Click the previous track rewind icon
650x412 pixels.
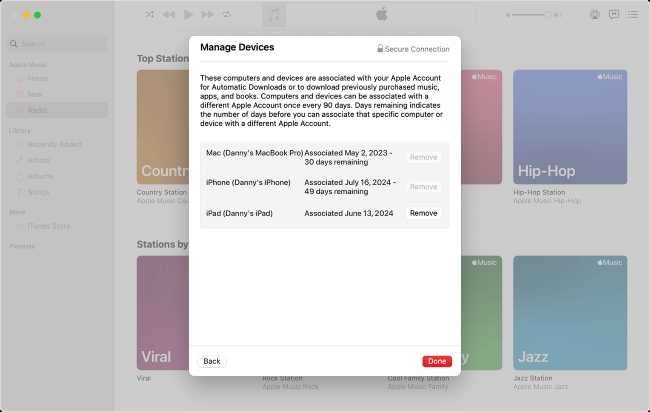click(168, 15)
